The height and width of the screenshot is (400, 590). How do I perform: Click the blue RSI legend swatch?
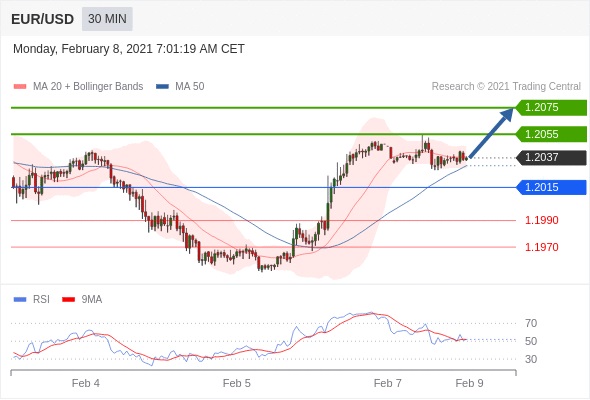(20, 300)
